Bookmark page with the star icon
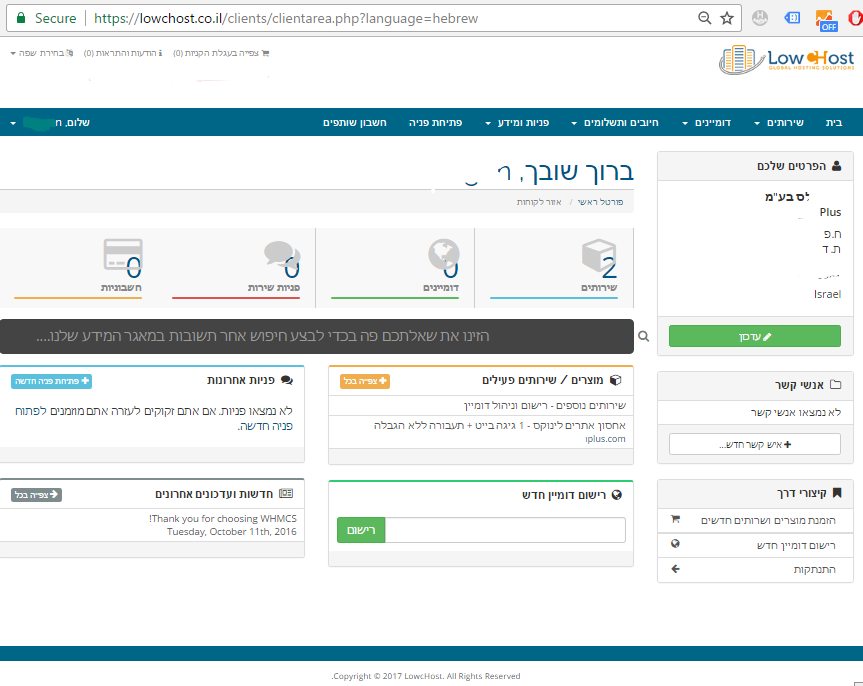Image resolution: width=863 pixels, height=686 pixels. click(727, 18)
